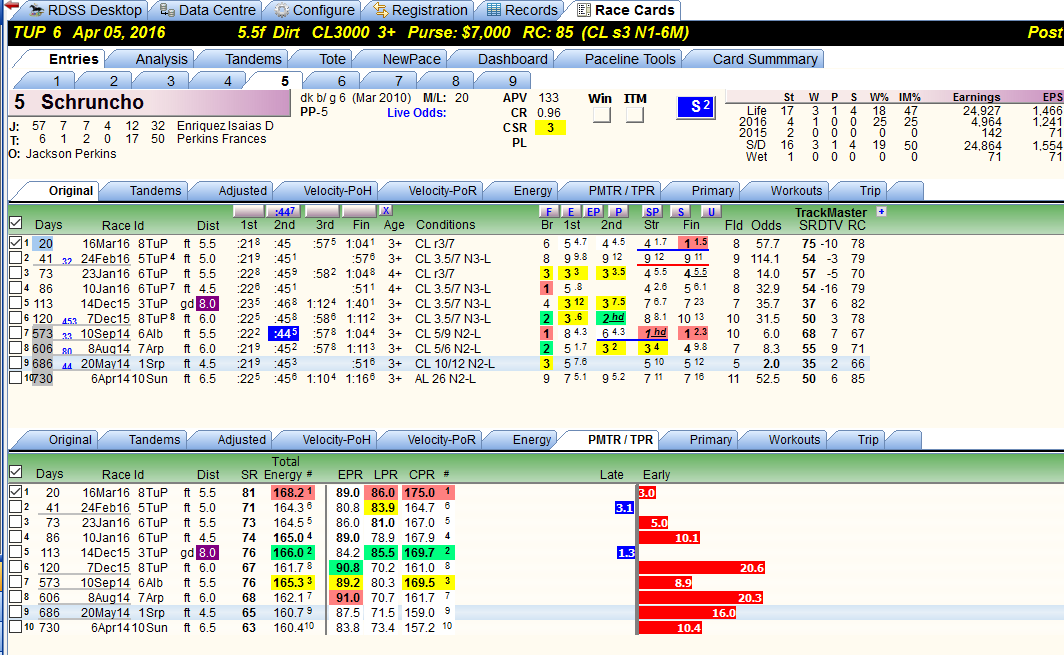Click the CPR column header

point(422,474)
